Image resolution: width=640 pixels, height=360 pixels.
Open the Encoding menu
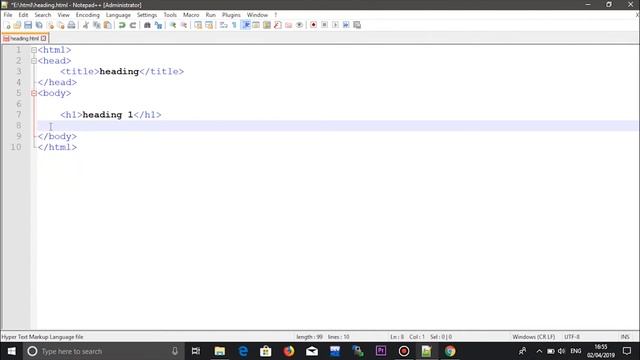point(87,15)
